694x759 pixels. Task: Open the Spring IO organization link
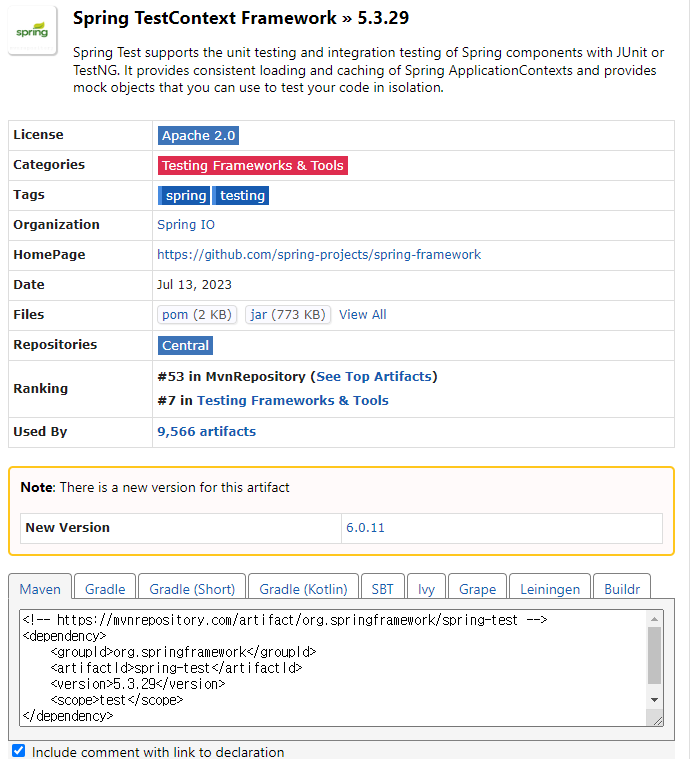click(186, 225)
